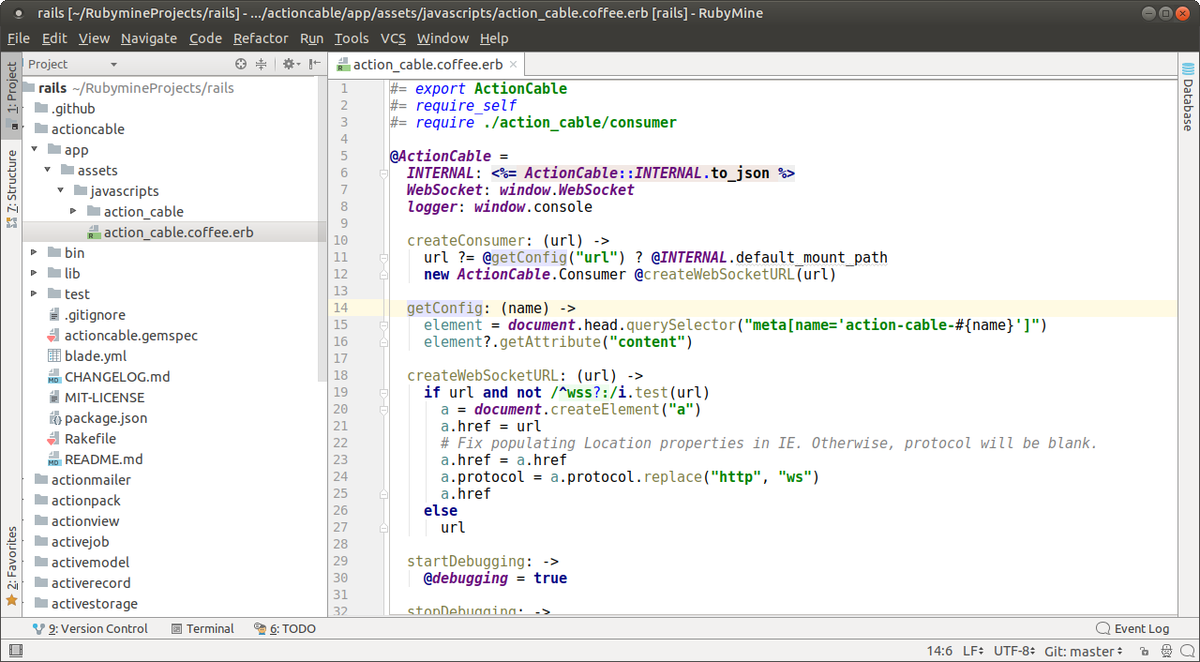Open the VCS menu
Image resolution: width=1200 pixels, height=662 pixels.
coord(393,38)
